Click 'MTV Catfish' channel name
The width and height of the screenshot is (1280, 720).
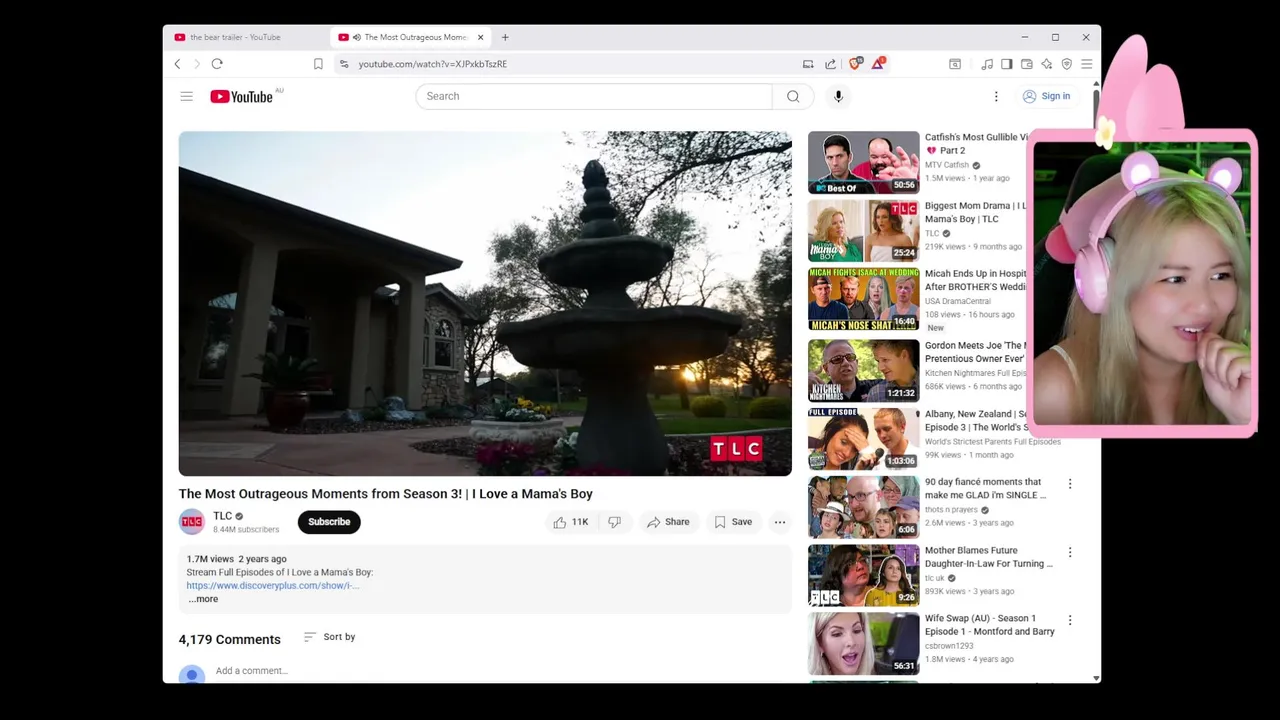pos(947,165)
